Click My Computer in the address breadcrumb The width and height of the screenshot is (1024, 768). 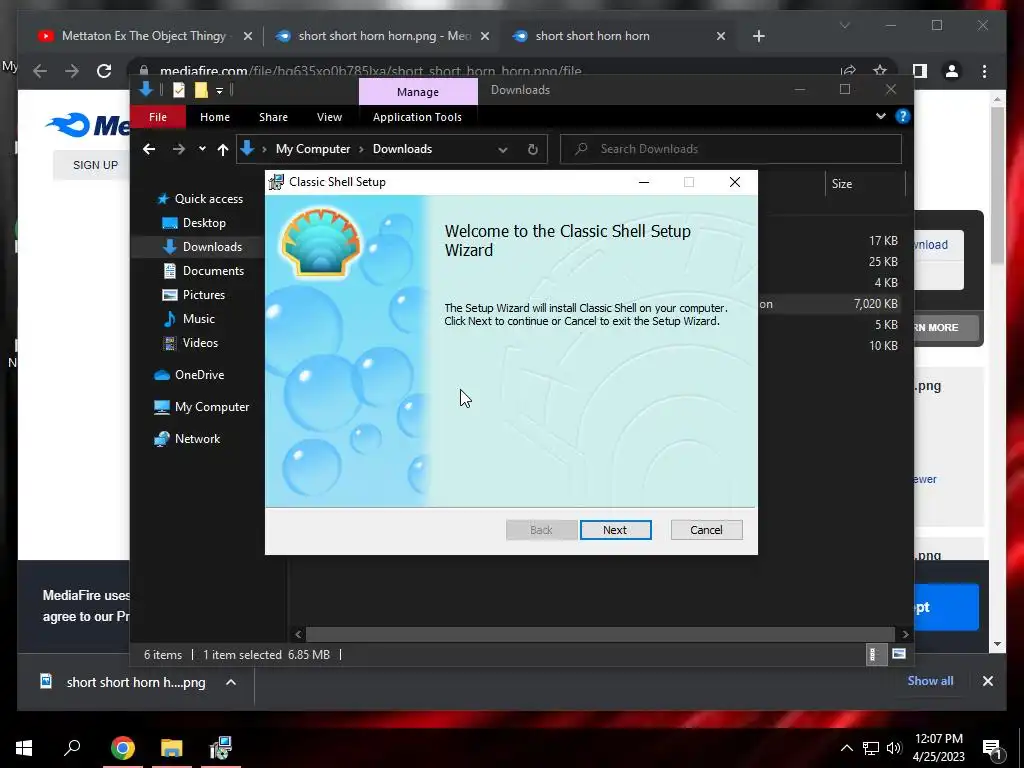(313, 149)
